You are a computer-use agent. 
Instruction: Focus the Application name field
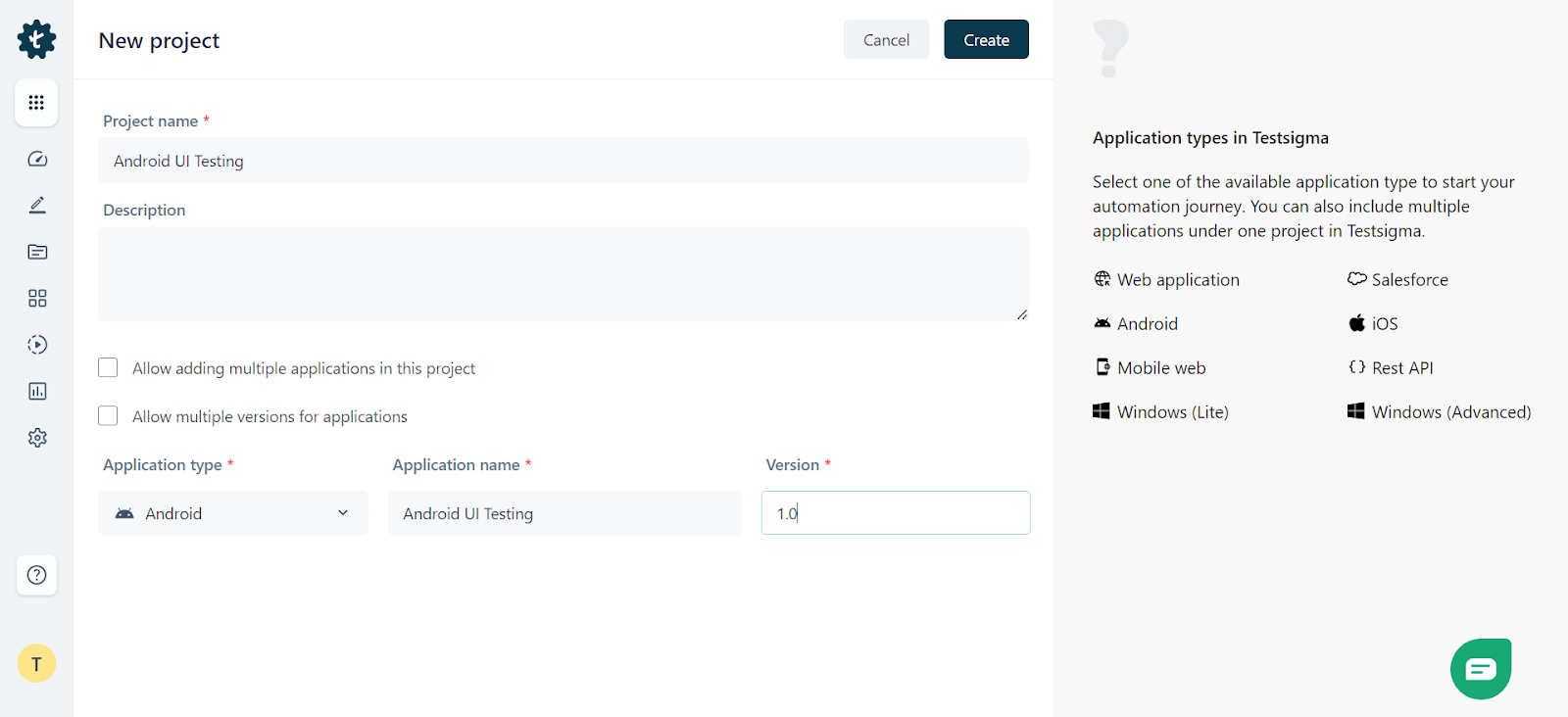coord(564,513)
